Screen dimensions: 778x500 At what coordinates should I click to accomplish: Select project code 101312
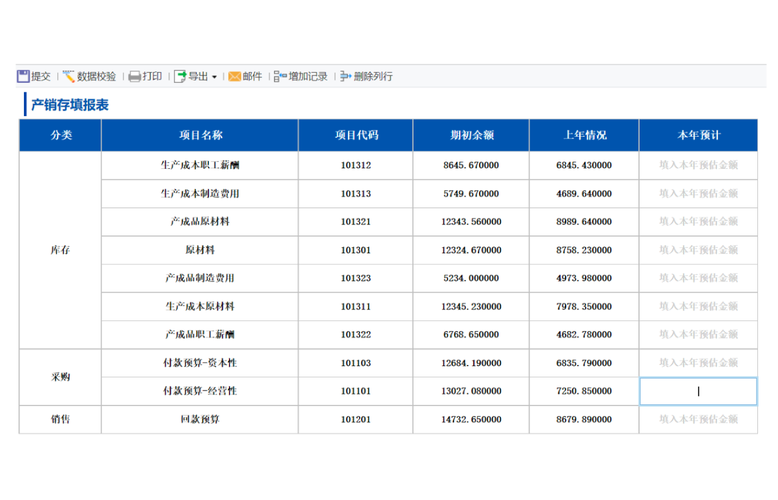[x=356, y=165]
